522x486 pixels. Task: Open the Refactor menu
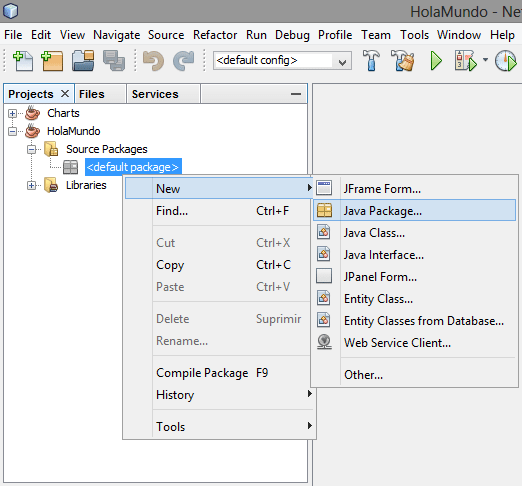pos(215,35)
